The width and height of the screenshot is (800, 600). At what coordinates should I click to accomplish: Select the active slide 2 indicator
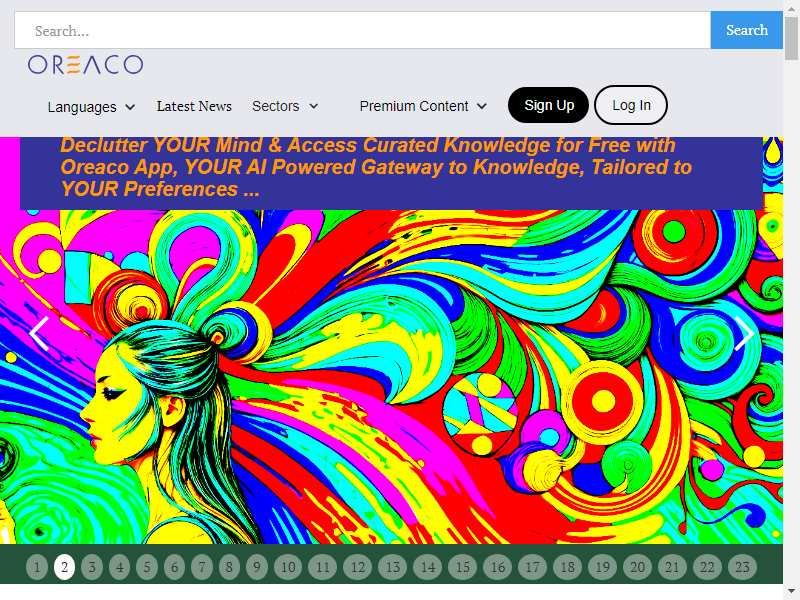click(x=64, y=567)
